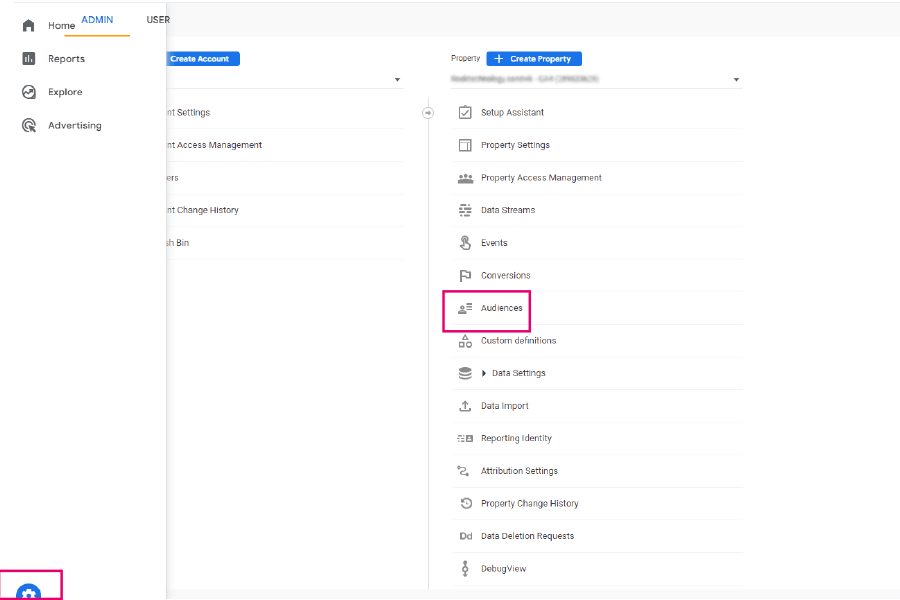Open the Property Access Management link
Viewport: 900px width, 600px height.
click(x=541, y=178)
